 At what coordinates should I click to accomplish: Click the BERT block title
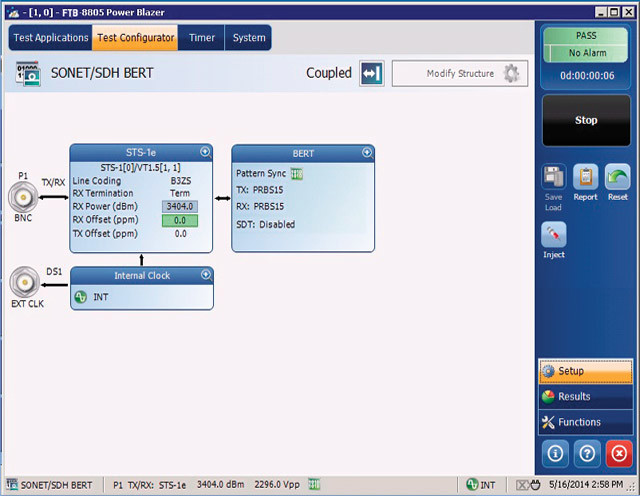[x=303, y=153]
